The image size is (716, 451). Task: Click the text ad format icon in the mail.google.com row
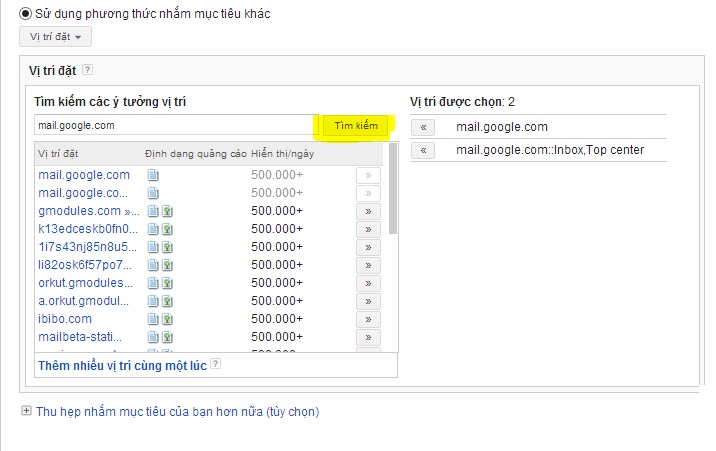(x=153, y=175)
